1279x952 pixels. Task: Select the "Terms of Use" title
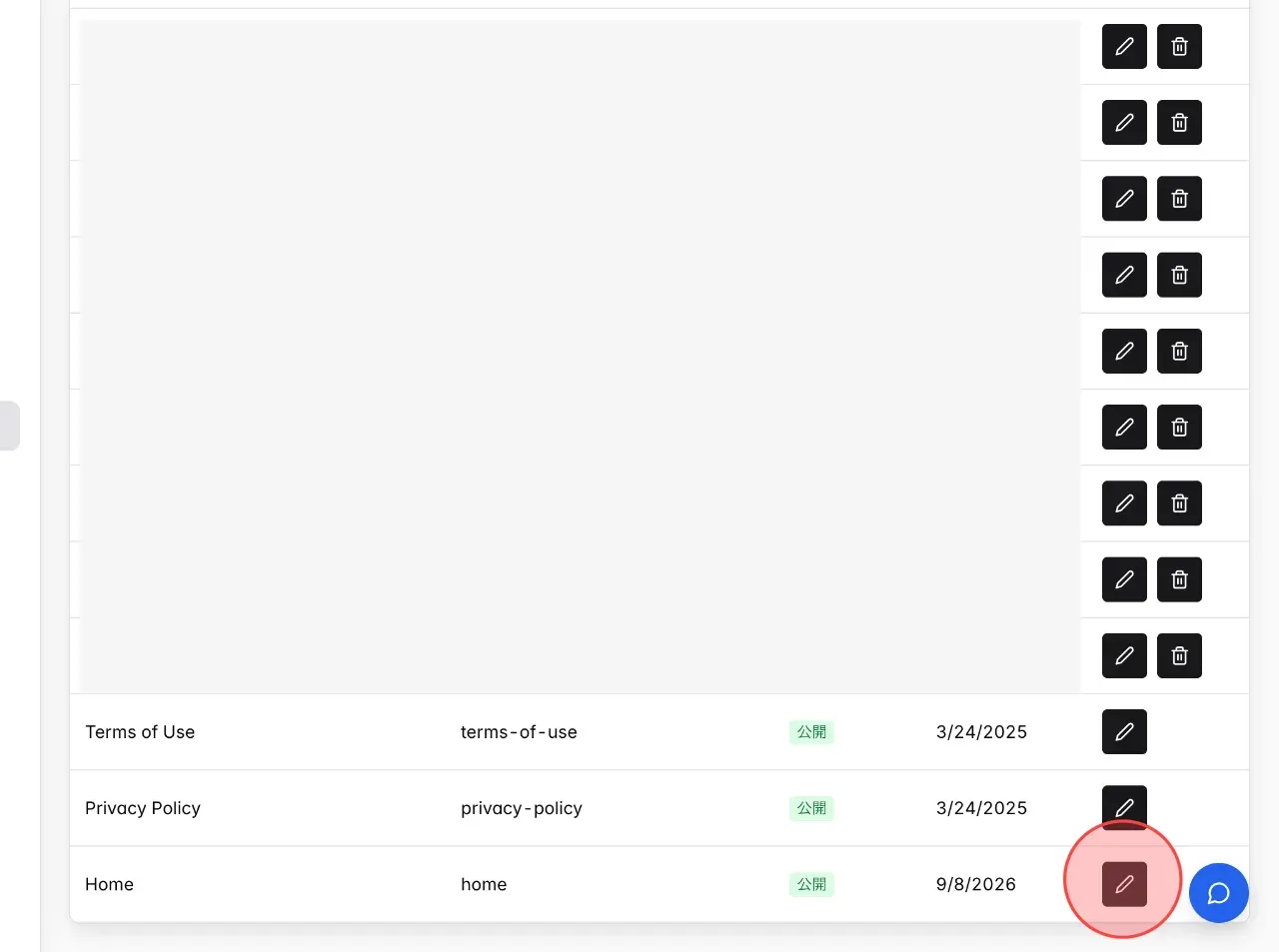pos(140,732)
